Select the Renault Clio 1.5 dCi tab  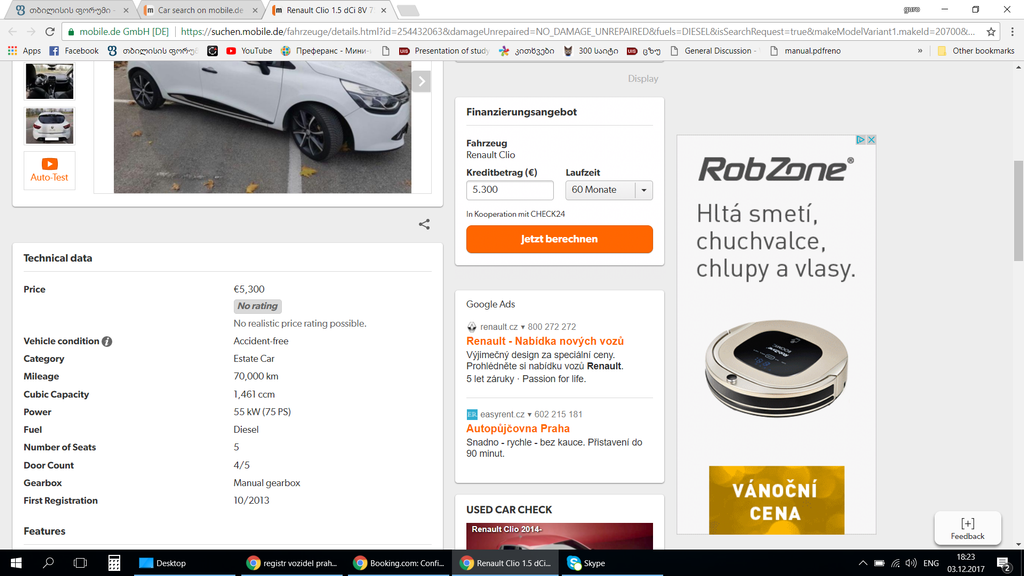[328, 10]
